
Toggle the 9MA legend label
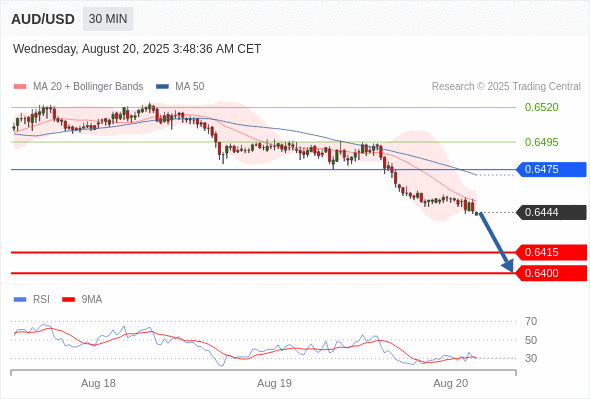(92, 300)
